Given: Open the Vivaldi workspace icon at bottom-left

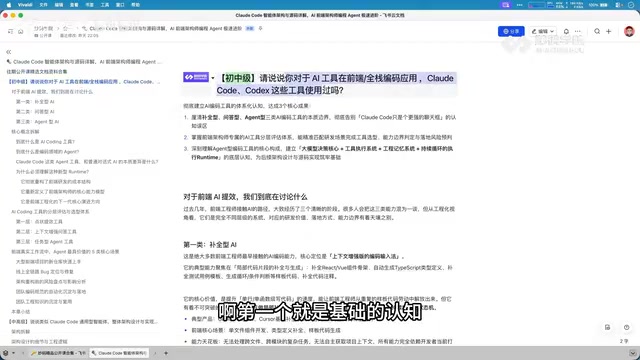Looking at the screenshot, I should (x=5, y=353).
